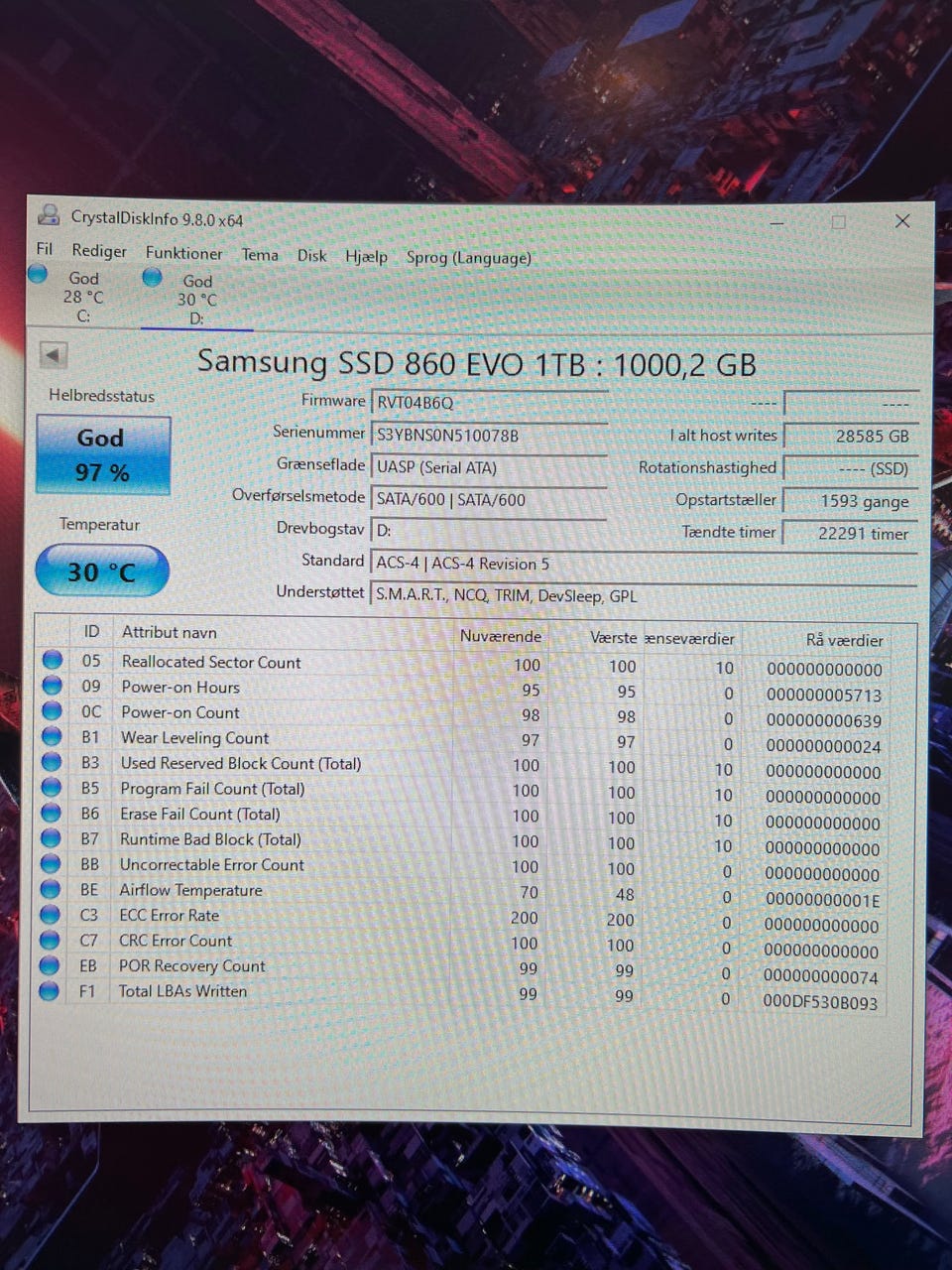Viewport: 952px width, 1270px height.
Task: Select Reallocated Sector Count attribute name
Action: 210,662
